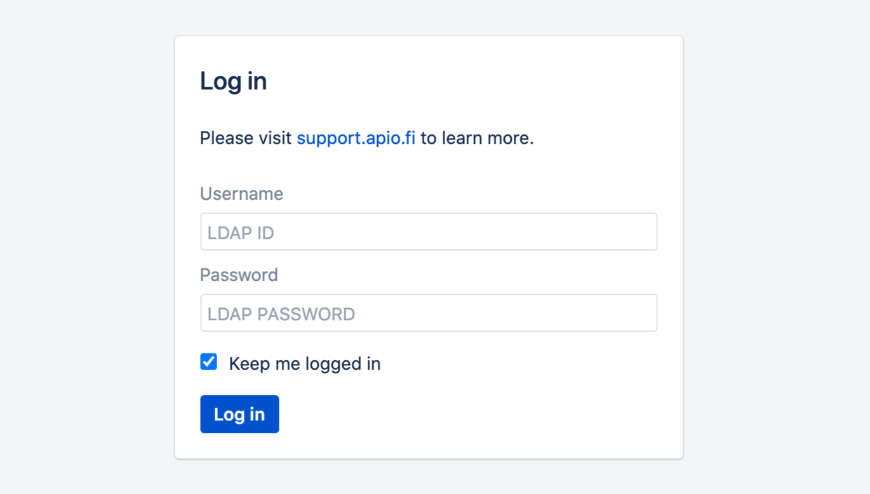Click the "to learn more." text
870x494 pixels.
[x=477, y=138]
